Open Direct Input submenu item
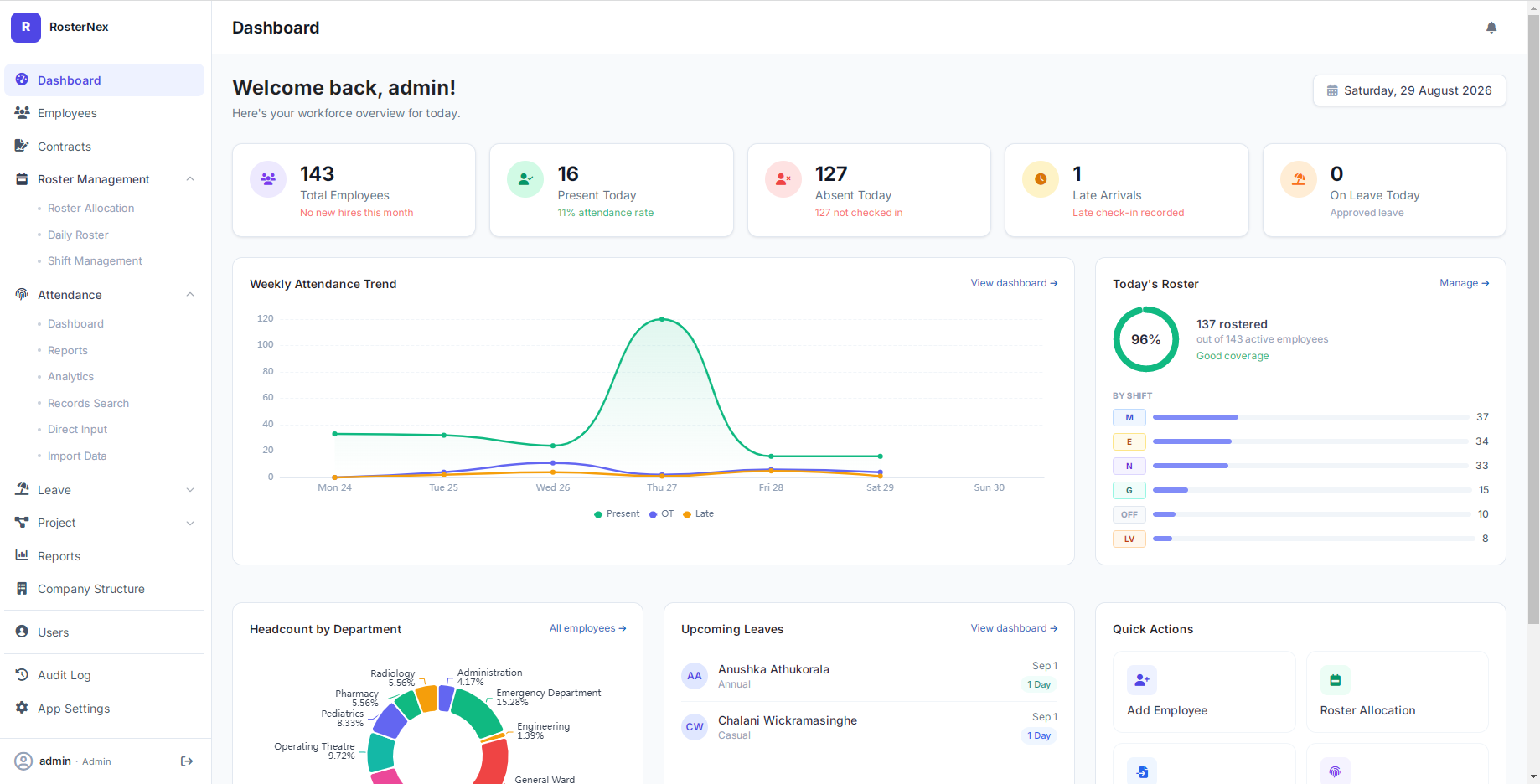 (77, 429)
